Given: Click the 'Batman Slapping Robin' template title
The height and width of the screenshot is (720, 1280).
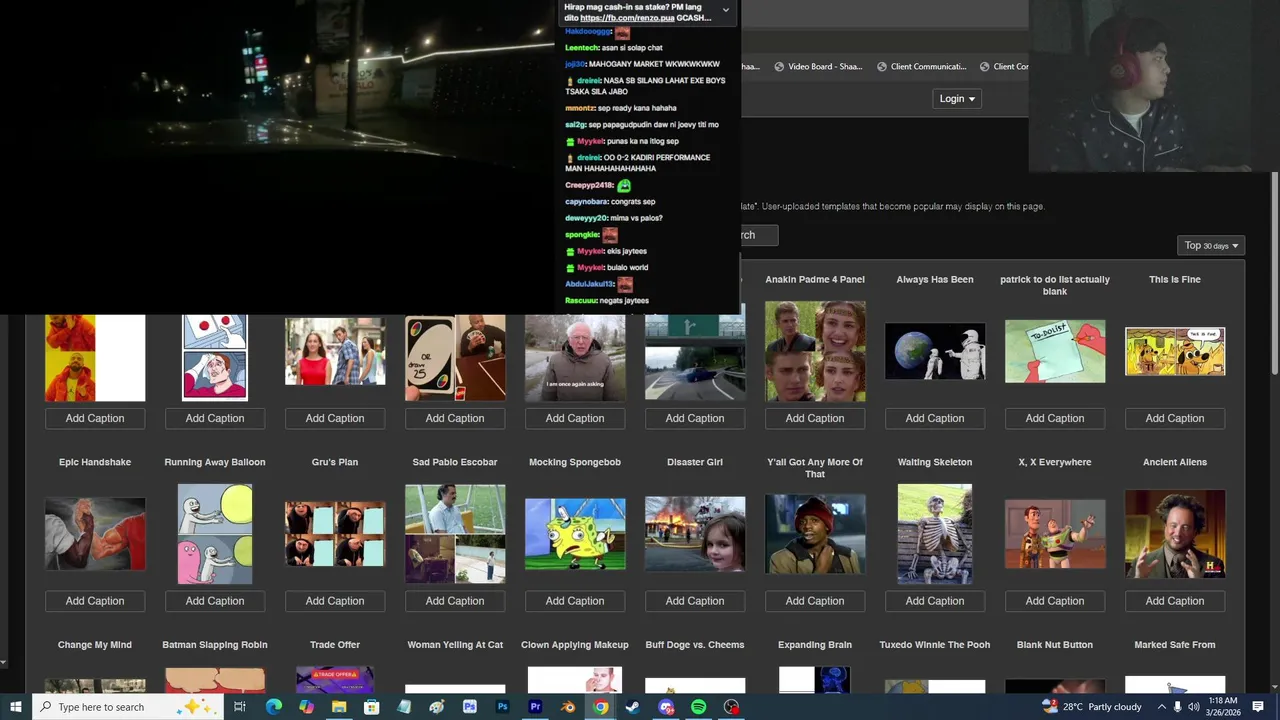Looking at the screenshot, I should (215, 645).
